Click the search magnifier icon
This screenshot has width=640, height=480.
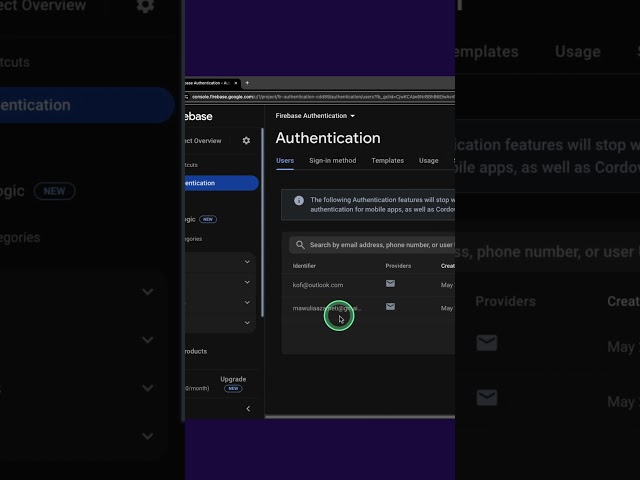click(300, 245)
